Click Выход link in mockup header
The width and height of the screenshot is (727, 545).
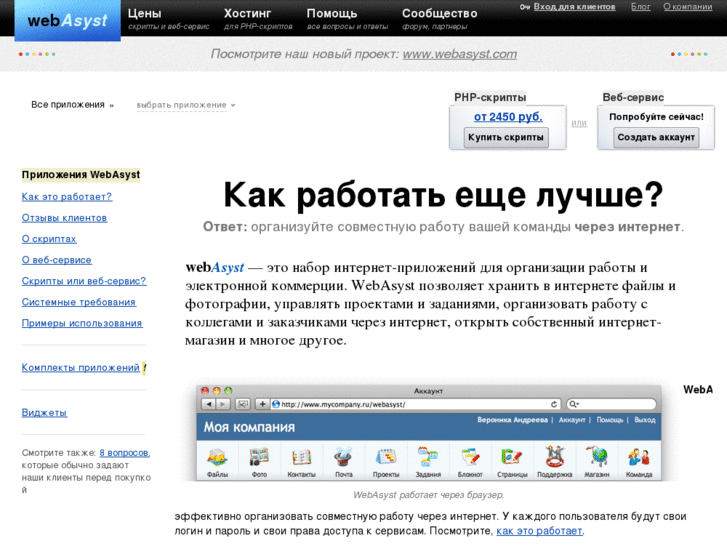(x=644, y=420)
